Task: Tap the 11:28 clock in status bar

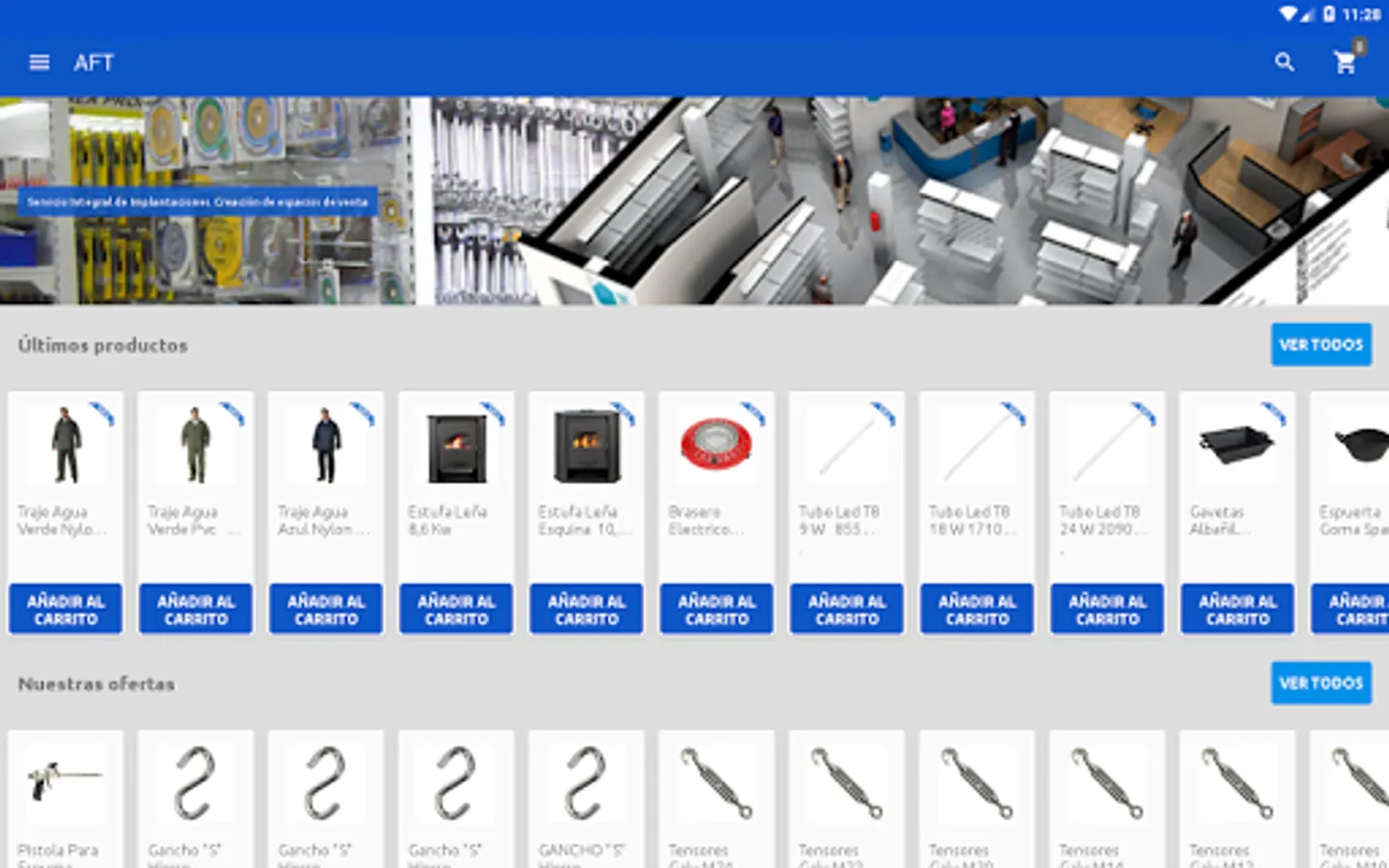Action: (x=1361, y=14)
